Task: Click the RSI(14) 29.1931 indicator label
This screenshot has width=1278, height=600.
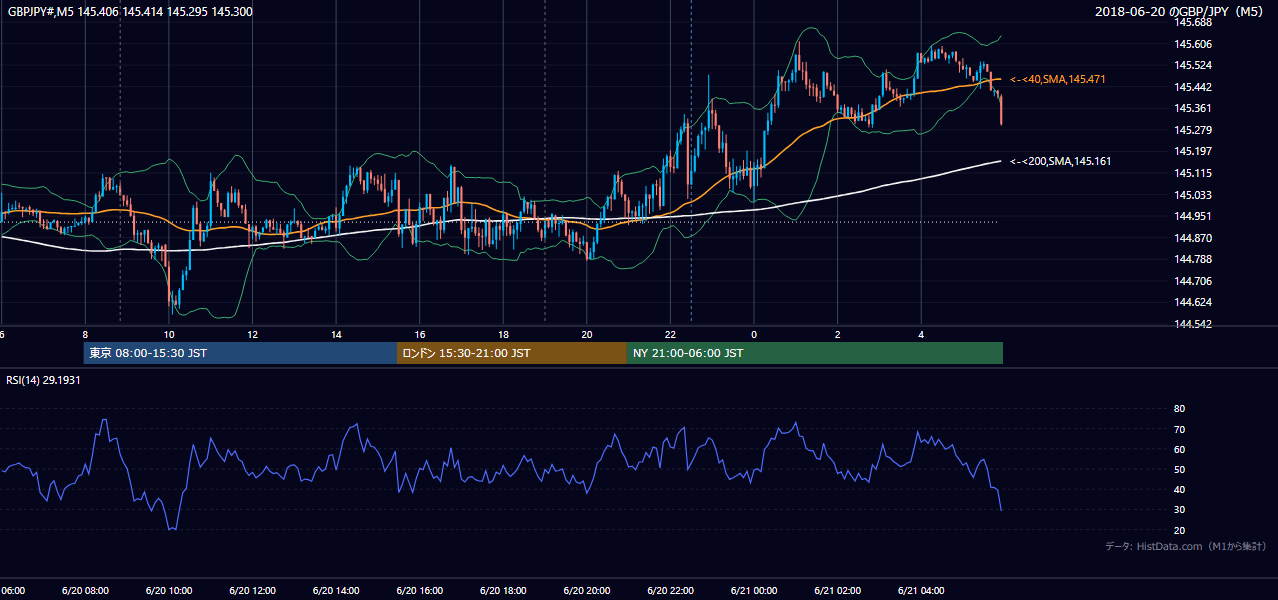Action: pyautogui.click(x=43, y=380)
